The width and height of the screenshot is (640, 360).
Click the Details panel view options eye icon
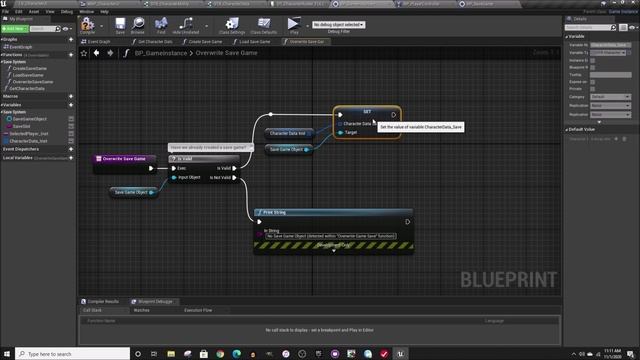click(x=633, y=27)
